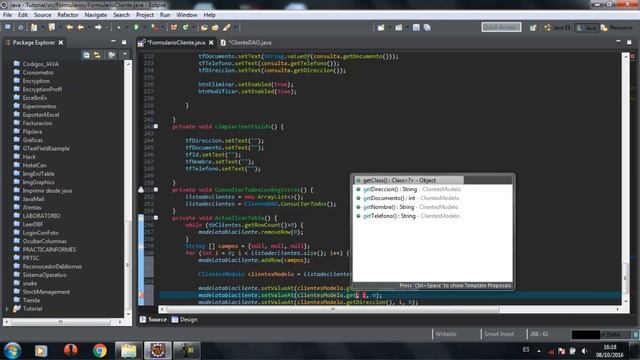Image resolution: width=640 pixels, height=360 pixels.
Task: Open the Refactor menu
Action: tap(68, 15)
